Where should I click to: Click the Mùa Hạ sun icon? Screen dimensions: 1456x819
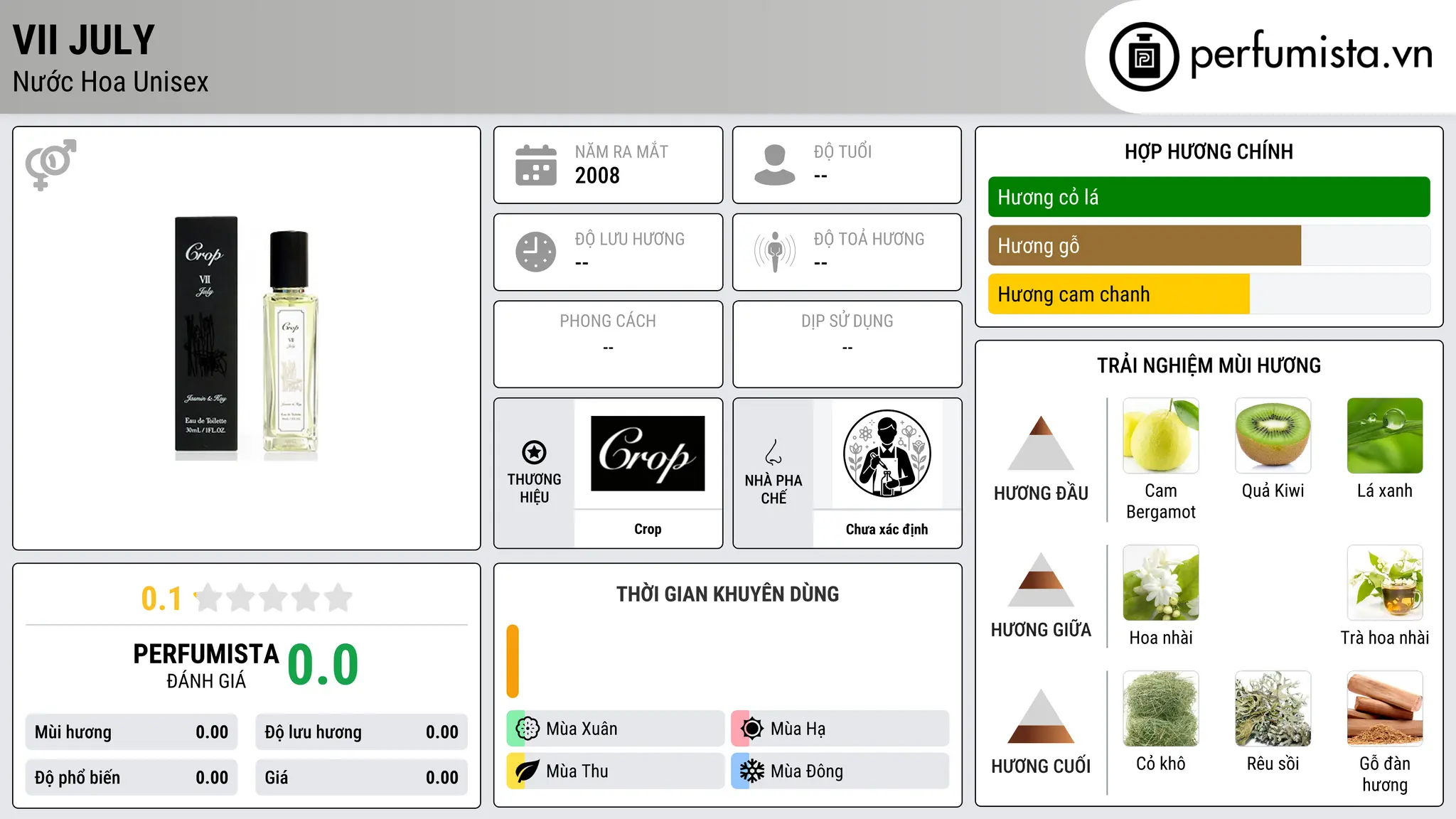[x=752, y=729]
